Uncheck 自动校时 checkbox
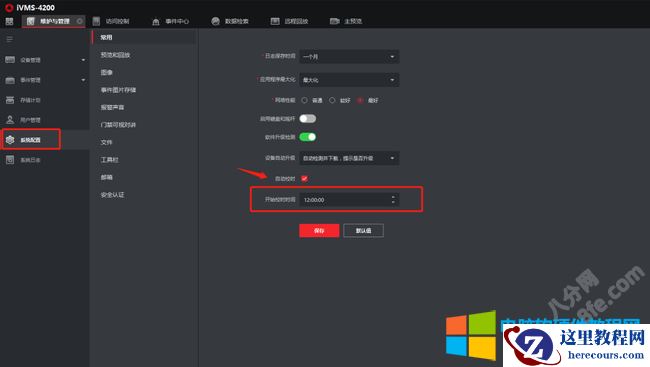 coord(304,179)
